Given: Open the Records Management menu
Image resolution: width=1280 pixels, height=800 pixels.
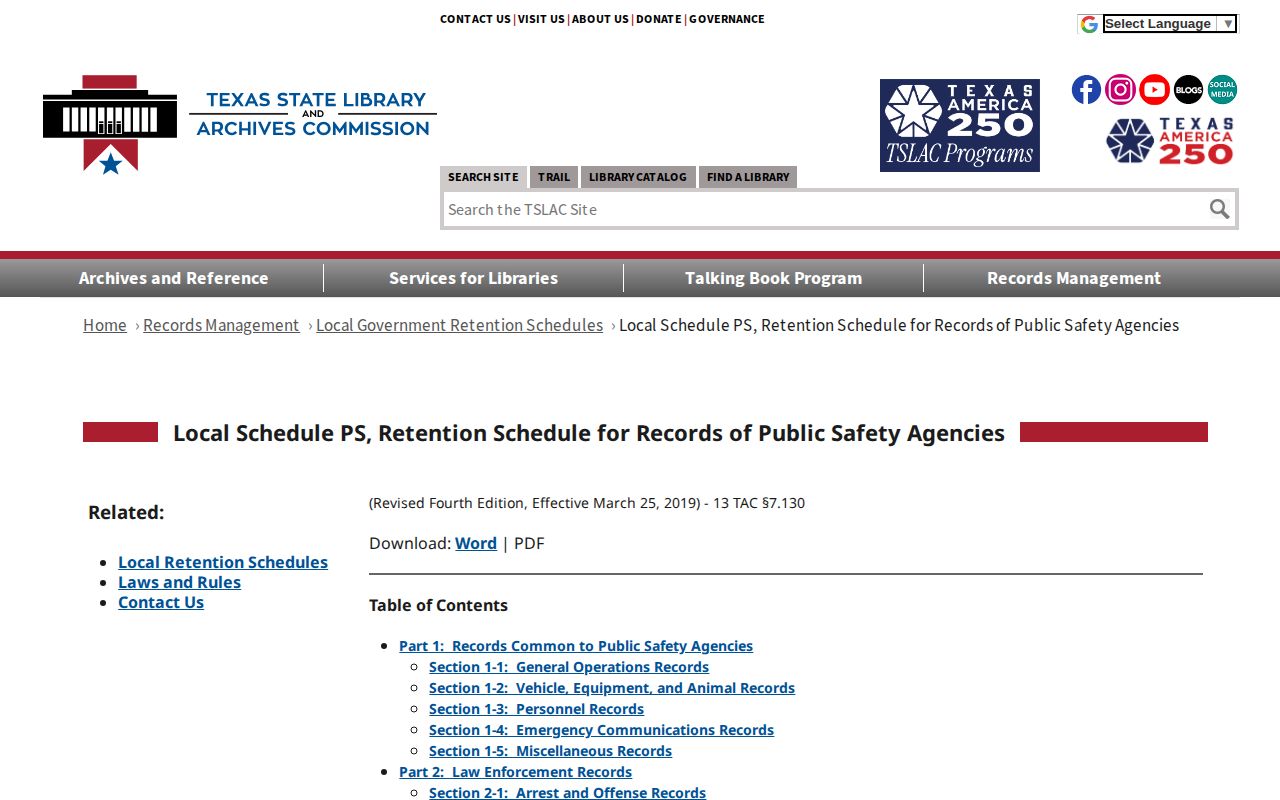Looking at the screenshot, I should 1074,278.
